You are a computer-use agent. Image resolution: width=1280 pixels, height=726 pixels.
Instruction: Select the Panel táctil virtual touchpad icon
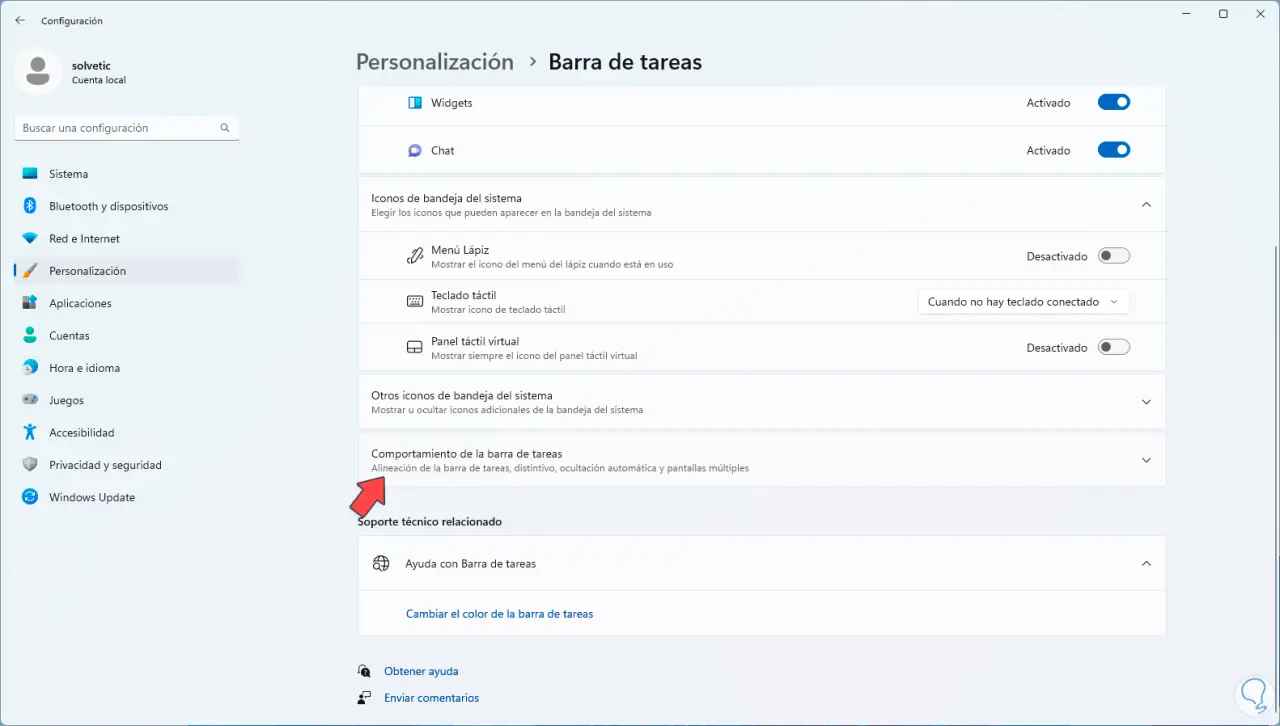point(414,347)
